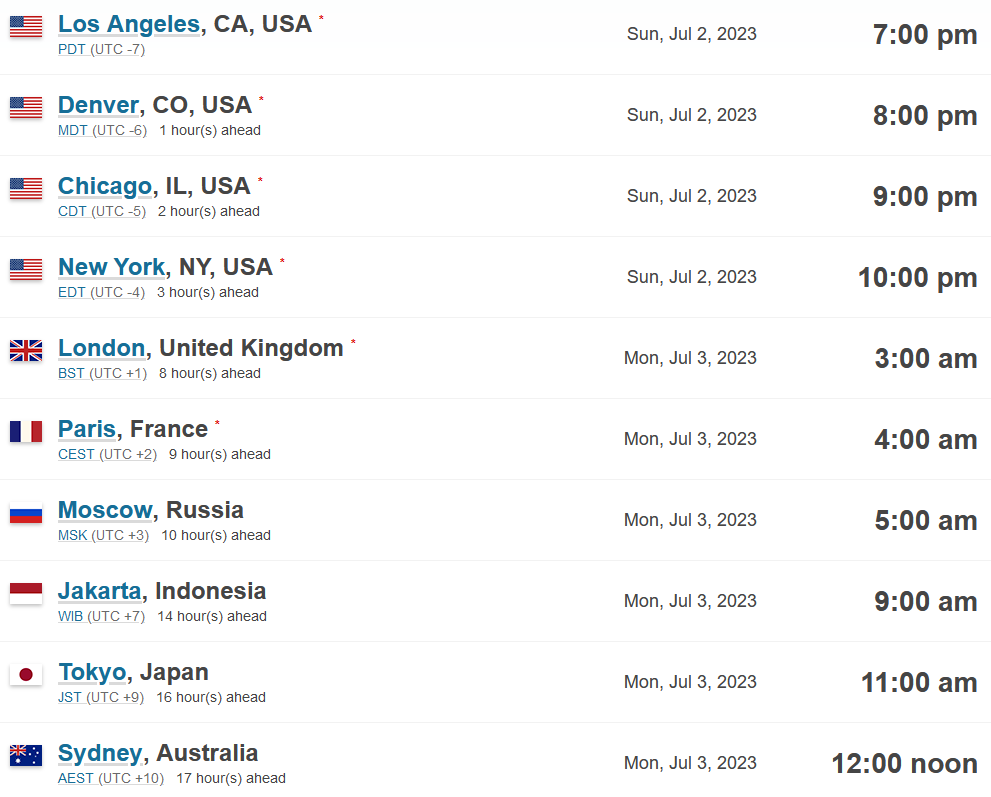Open the New York city link
The image size is (991, 797).
[x=112, y=267]
